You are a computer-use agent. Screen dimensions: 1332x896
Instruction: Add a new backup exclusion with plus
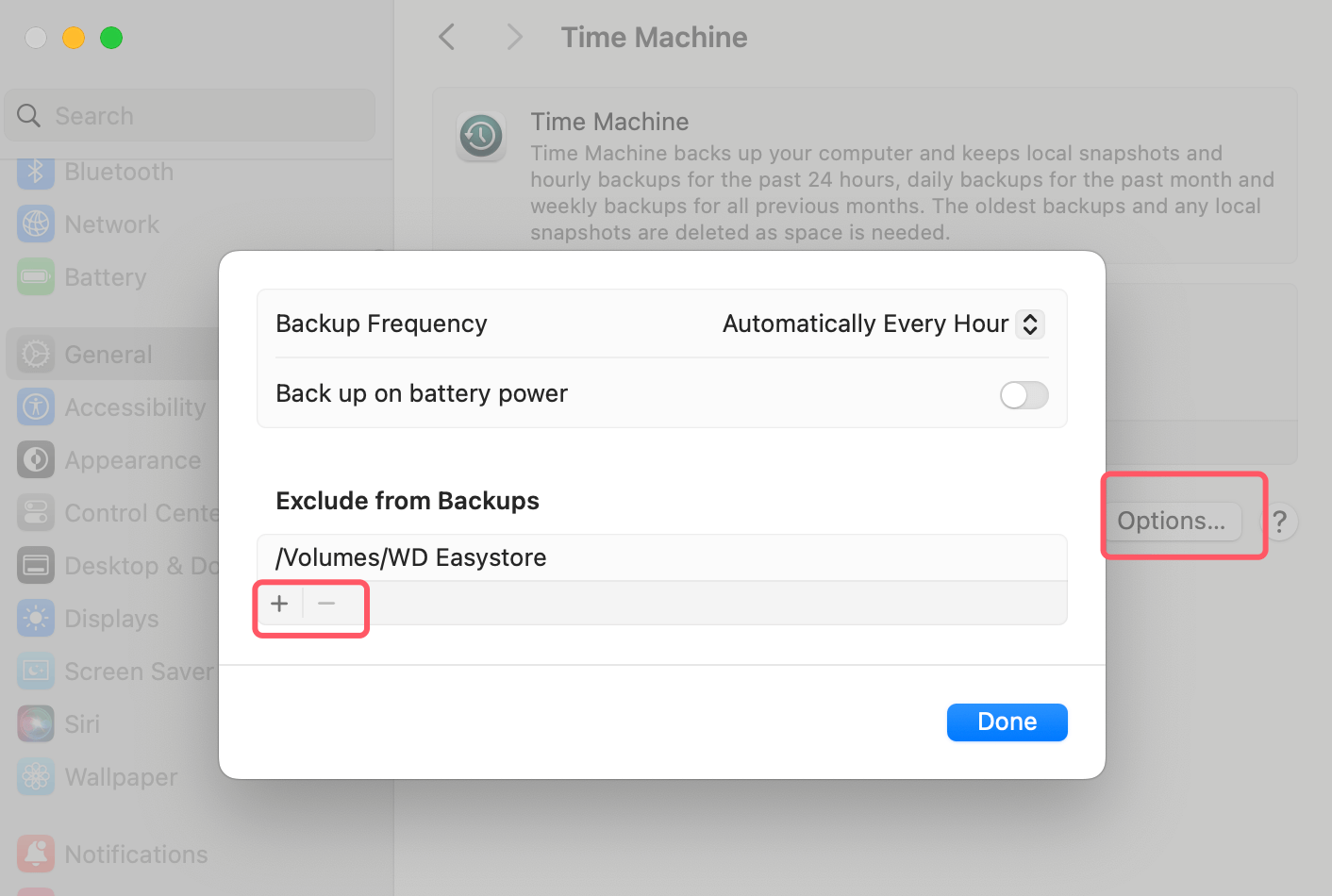[x=279, y=604]
